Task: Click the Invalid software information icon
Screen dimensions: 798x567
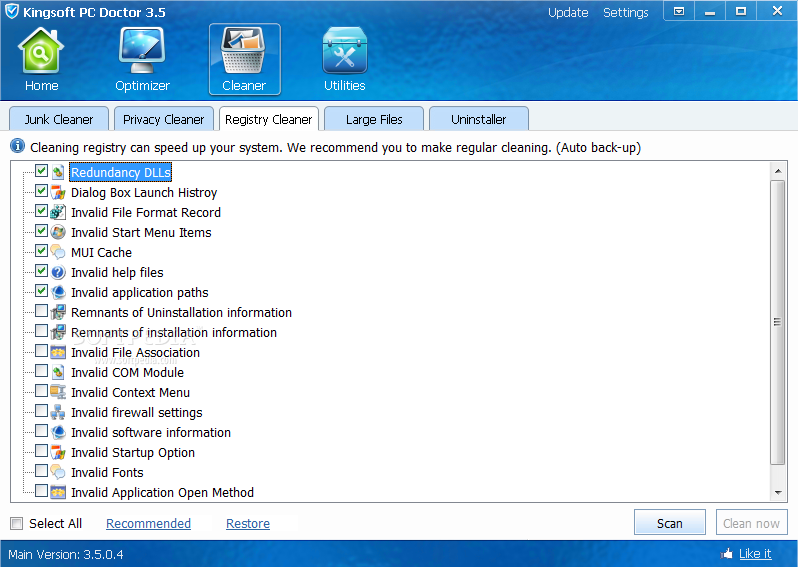Action: pos(58,432)
